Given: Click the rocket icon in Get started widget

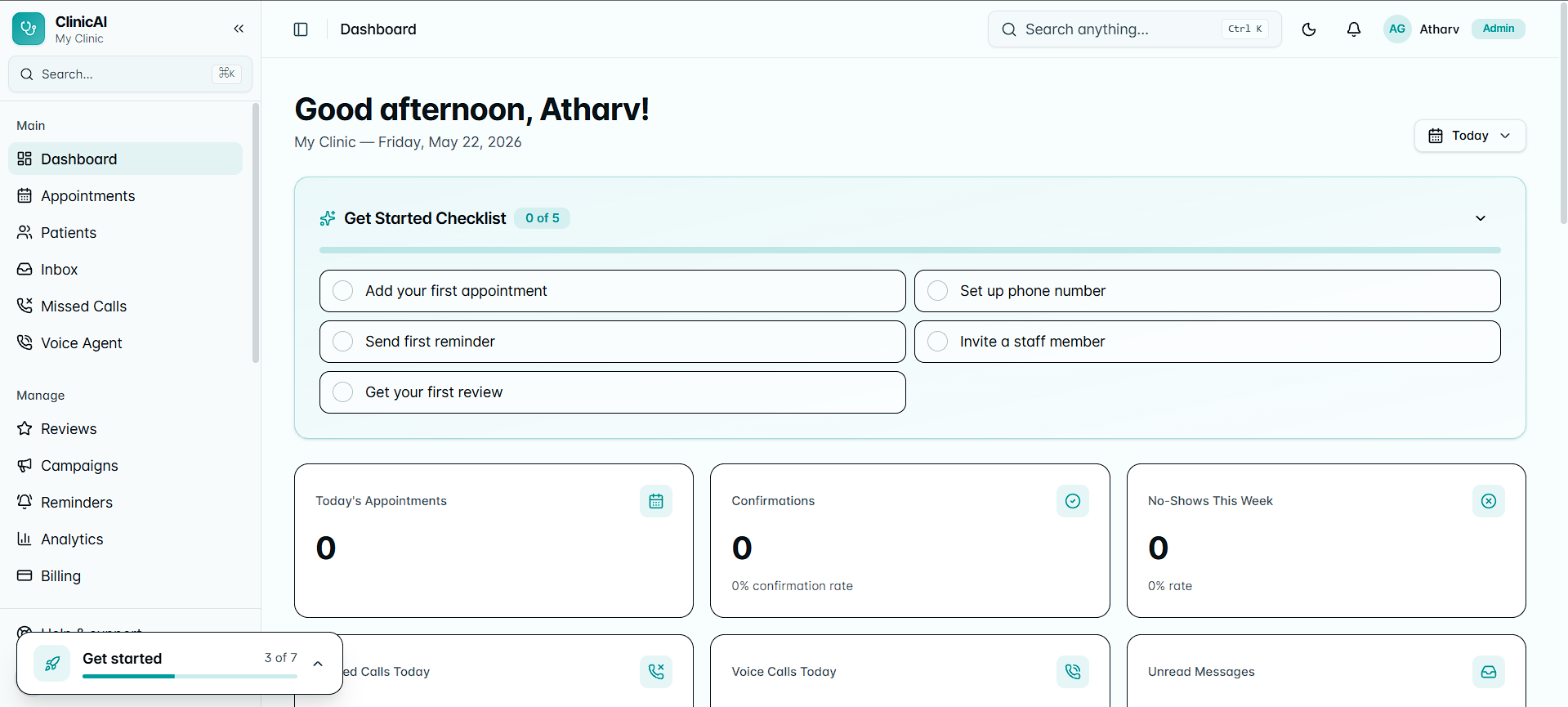Looking at the screenshot, I should pyautogui.click(x=52, y=664).
